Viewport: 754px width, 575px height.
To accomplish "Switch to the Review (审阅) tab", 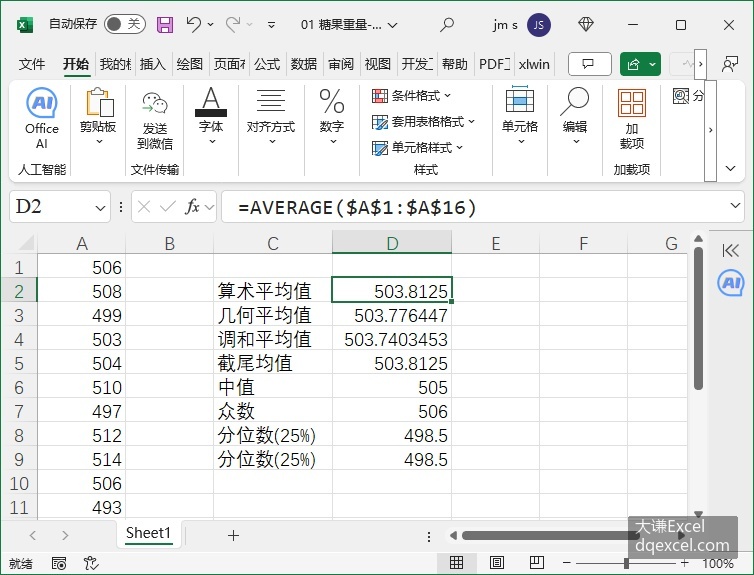I will click(341, 64).
